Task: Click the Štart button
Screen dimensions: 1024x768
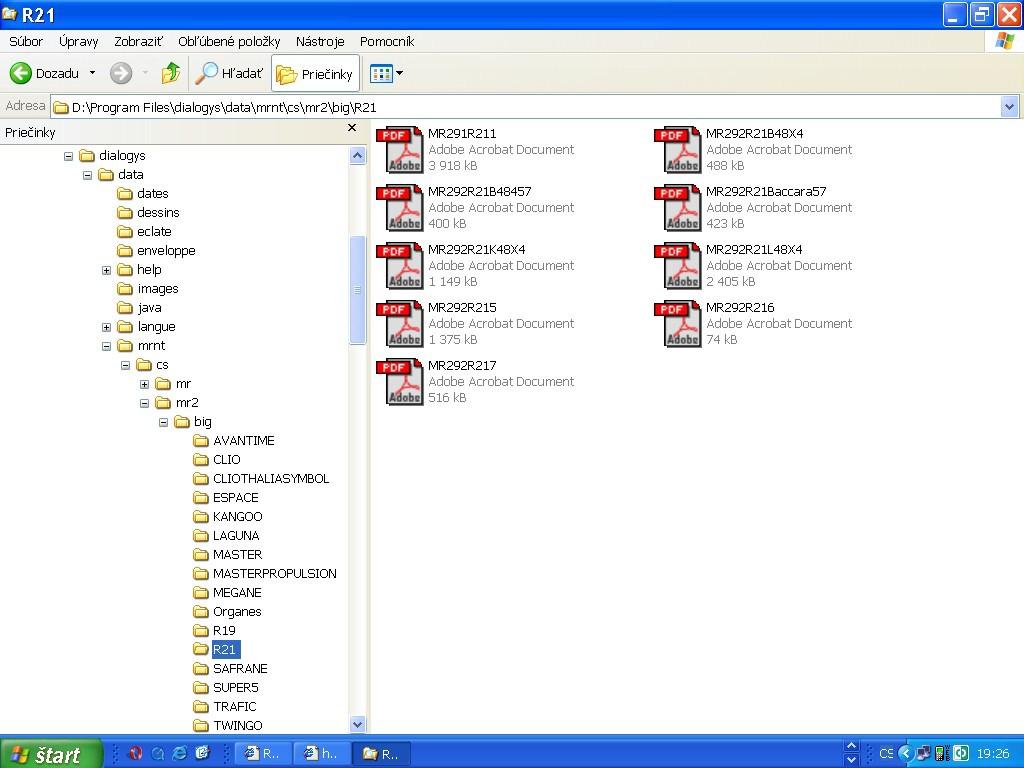Action: pos(50,753)
